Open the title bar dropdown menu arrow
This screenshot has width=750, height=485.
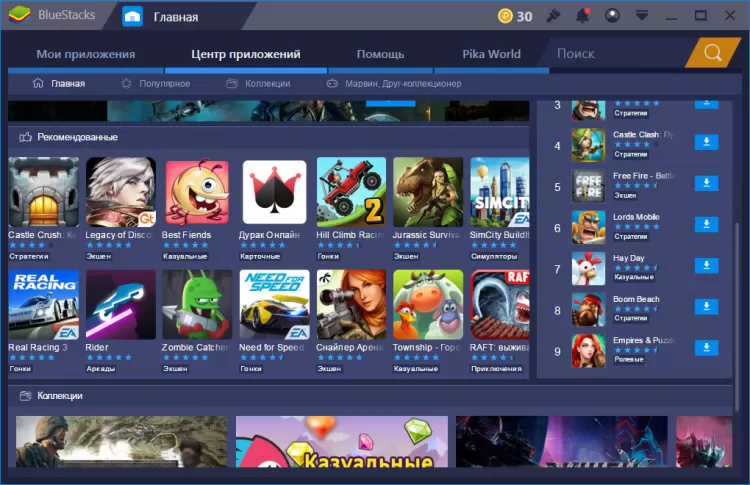pyautogui.click(x=642, y=16)
